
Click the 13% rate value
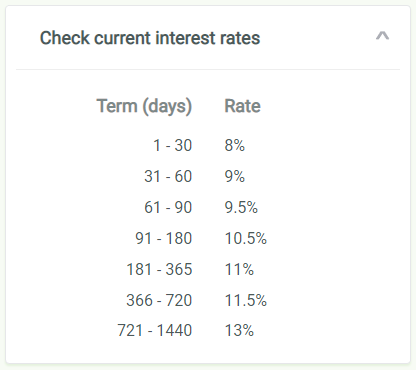[x=239, y=331]
